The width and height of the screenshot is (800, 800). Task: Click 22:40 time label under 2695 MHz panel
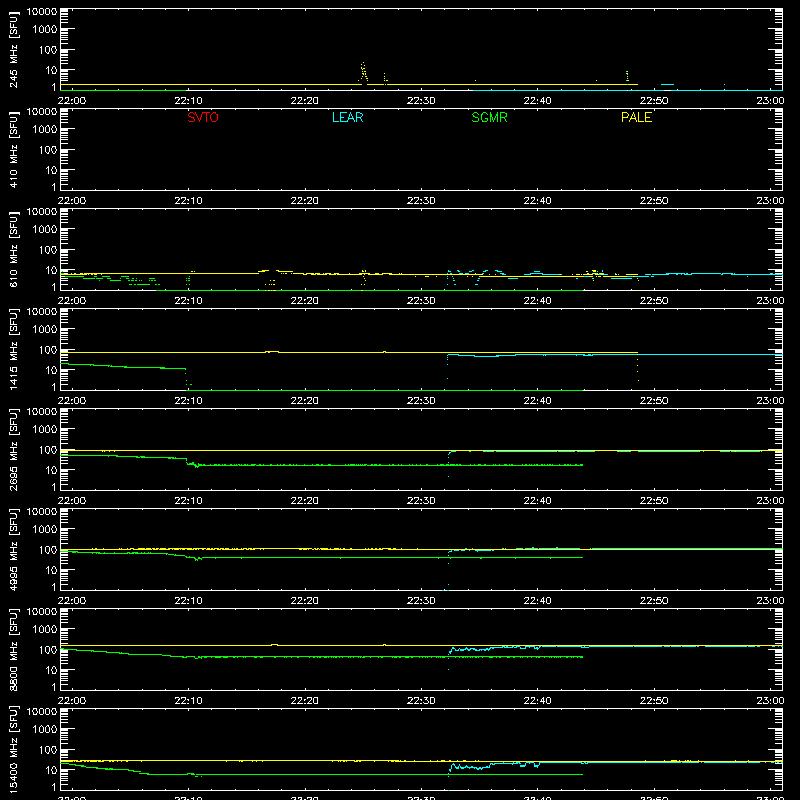coord(537,501)
